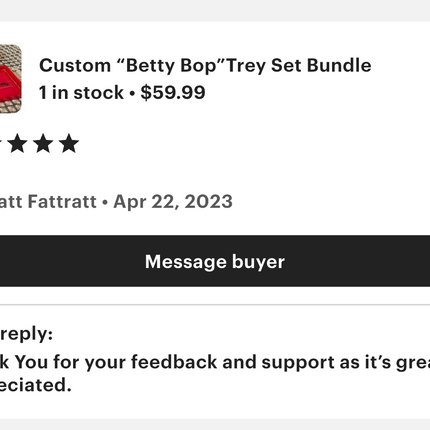
Task: Click the reply text about feedback and support
Action: click(x=215, y=362)
